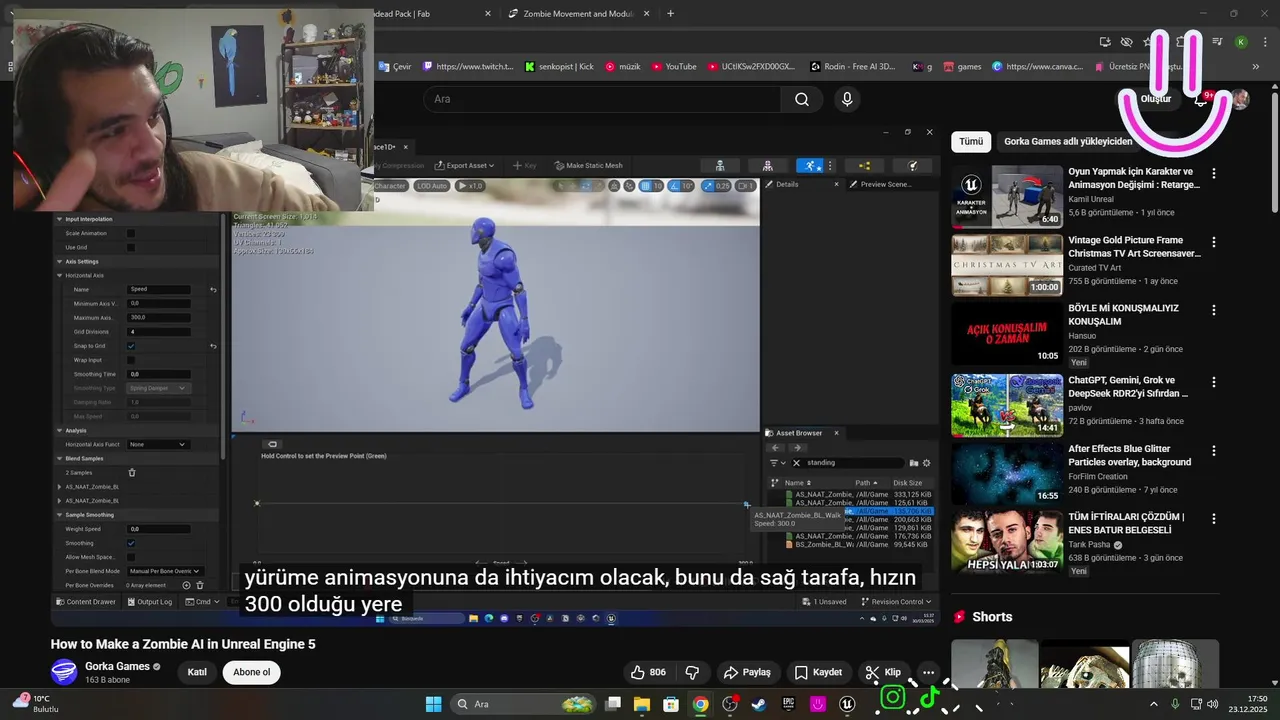Open options for the Vintage Gold Picture Frame video
Image resolution: width=1280 pixels, height=720 pixels.
click(1214, 242)
